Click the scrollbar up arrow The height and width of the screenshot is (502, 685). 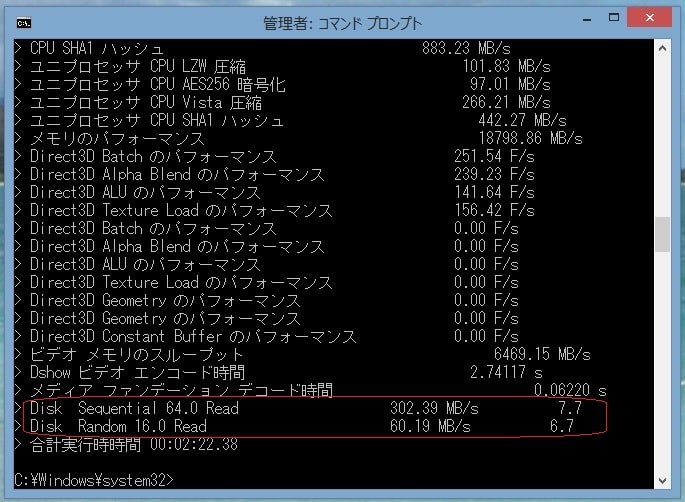point(662,48)
